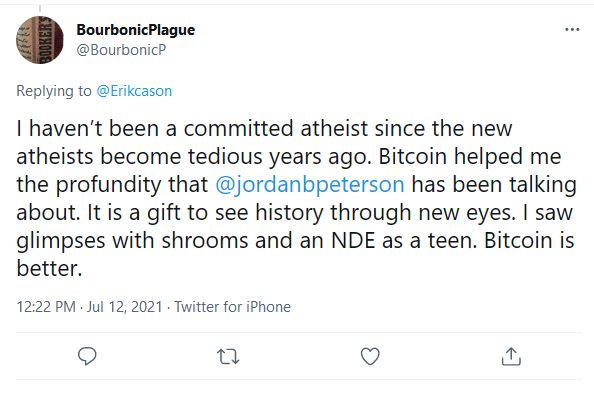Open the @BourbonicP handle
594x393 pixels.
(x=121, y=50)
